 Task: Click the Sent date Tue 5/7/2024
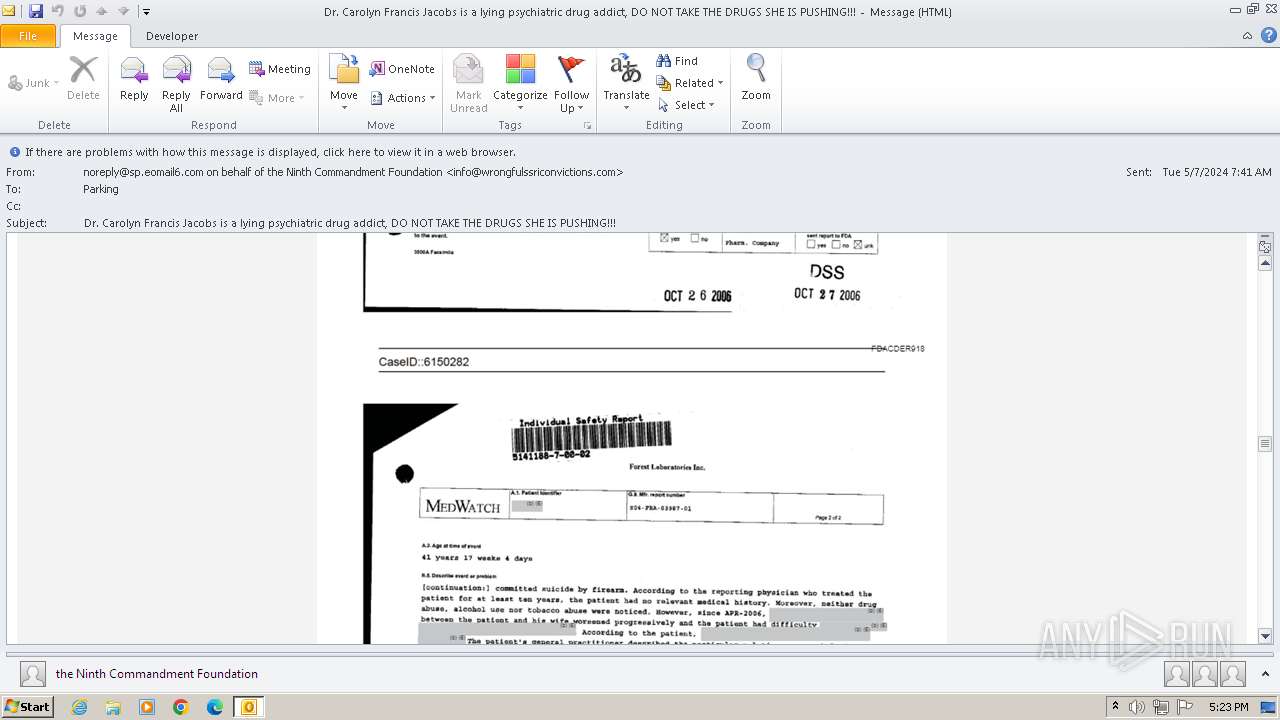(1217, 172)
